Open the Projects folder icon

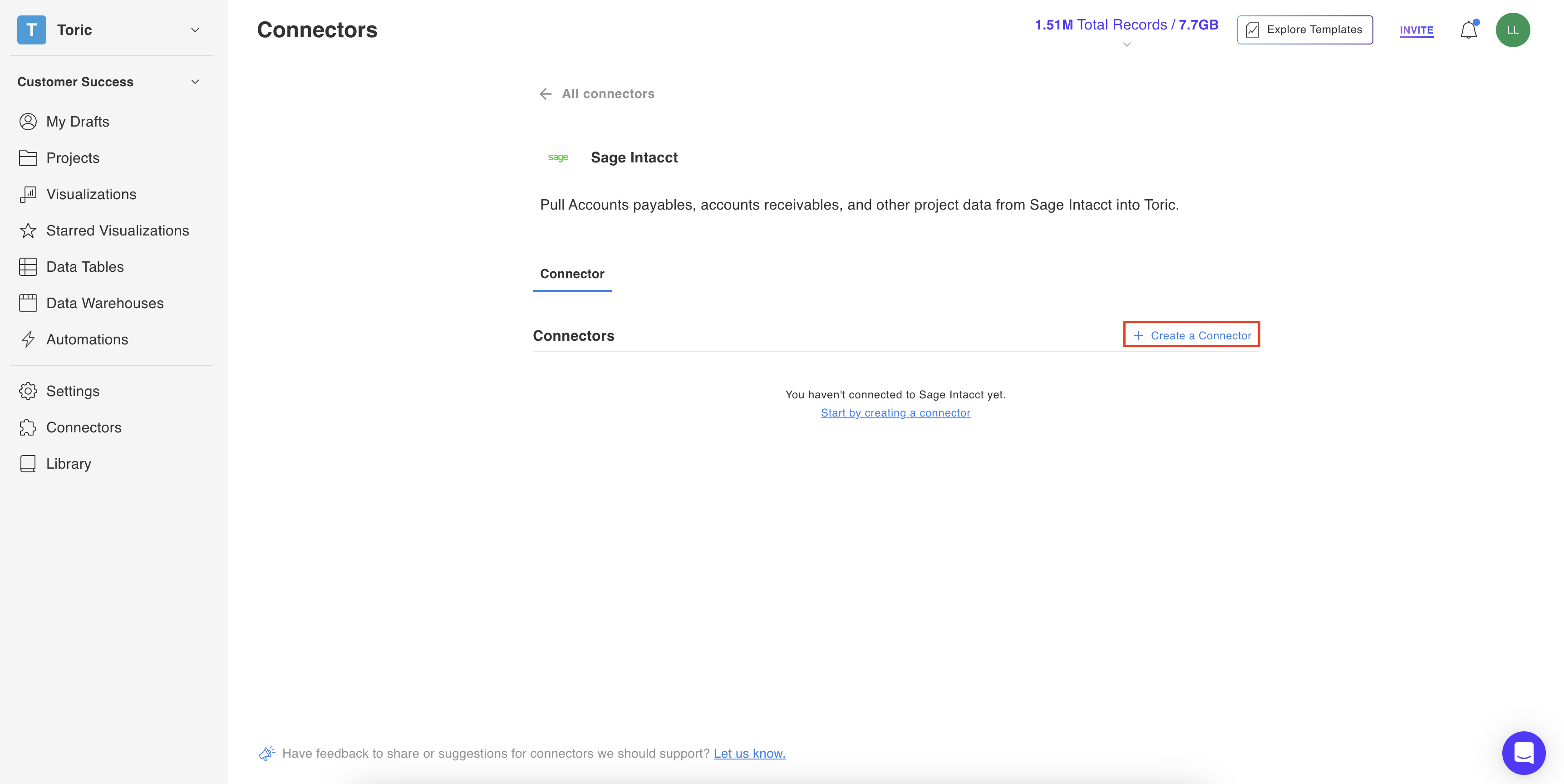28,158
